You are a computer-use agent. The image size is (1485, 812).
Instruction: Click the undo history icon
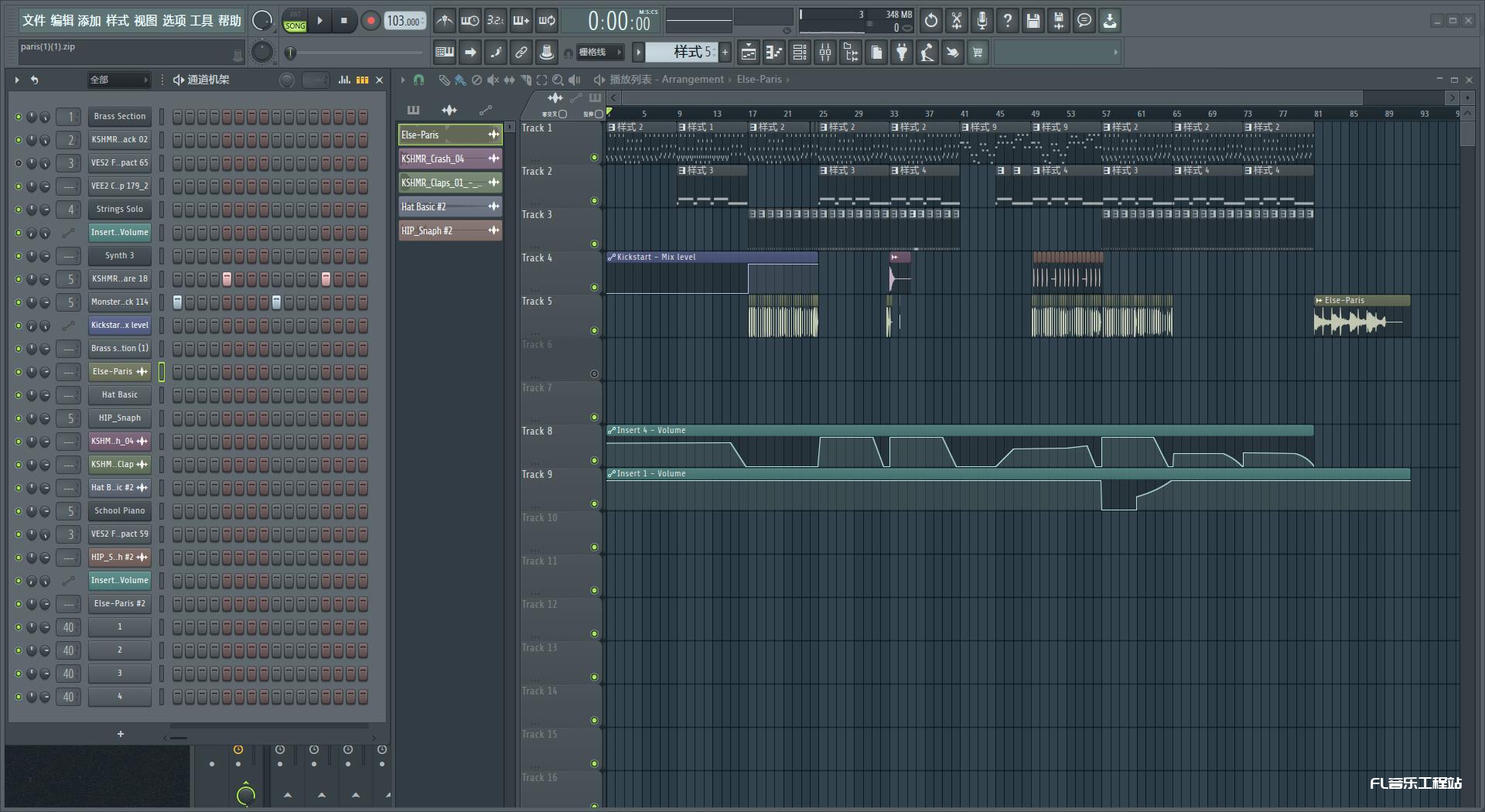click(x=931, y=21)
